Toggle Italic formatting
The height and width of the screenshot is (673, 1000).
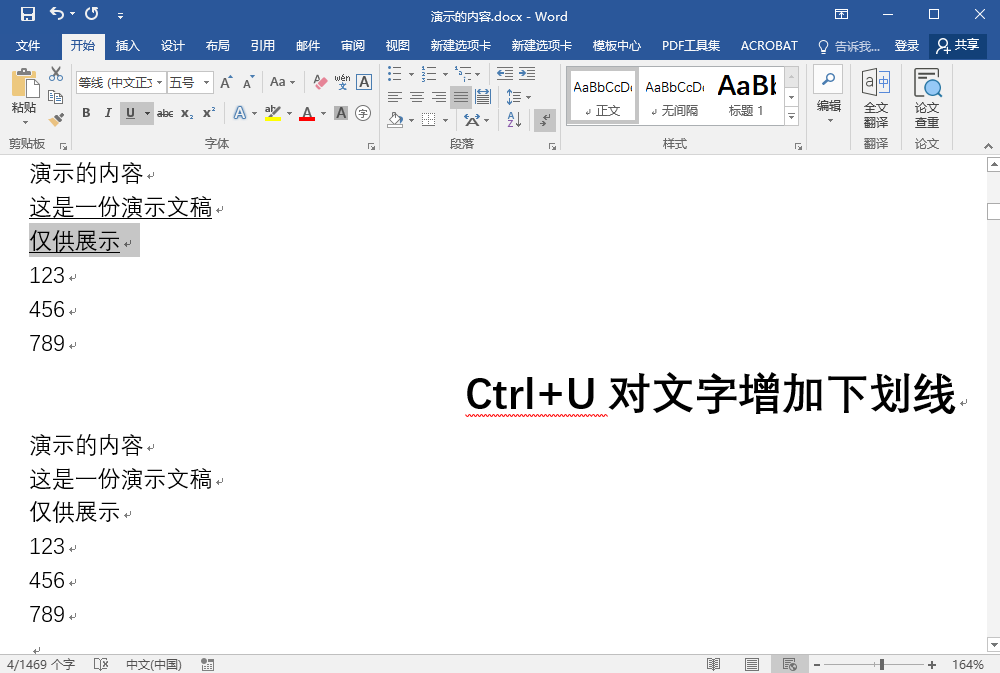[x=108, y=113]
